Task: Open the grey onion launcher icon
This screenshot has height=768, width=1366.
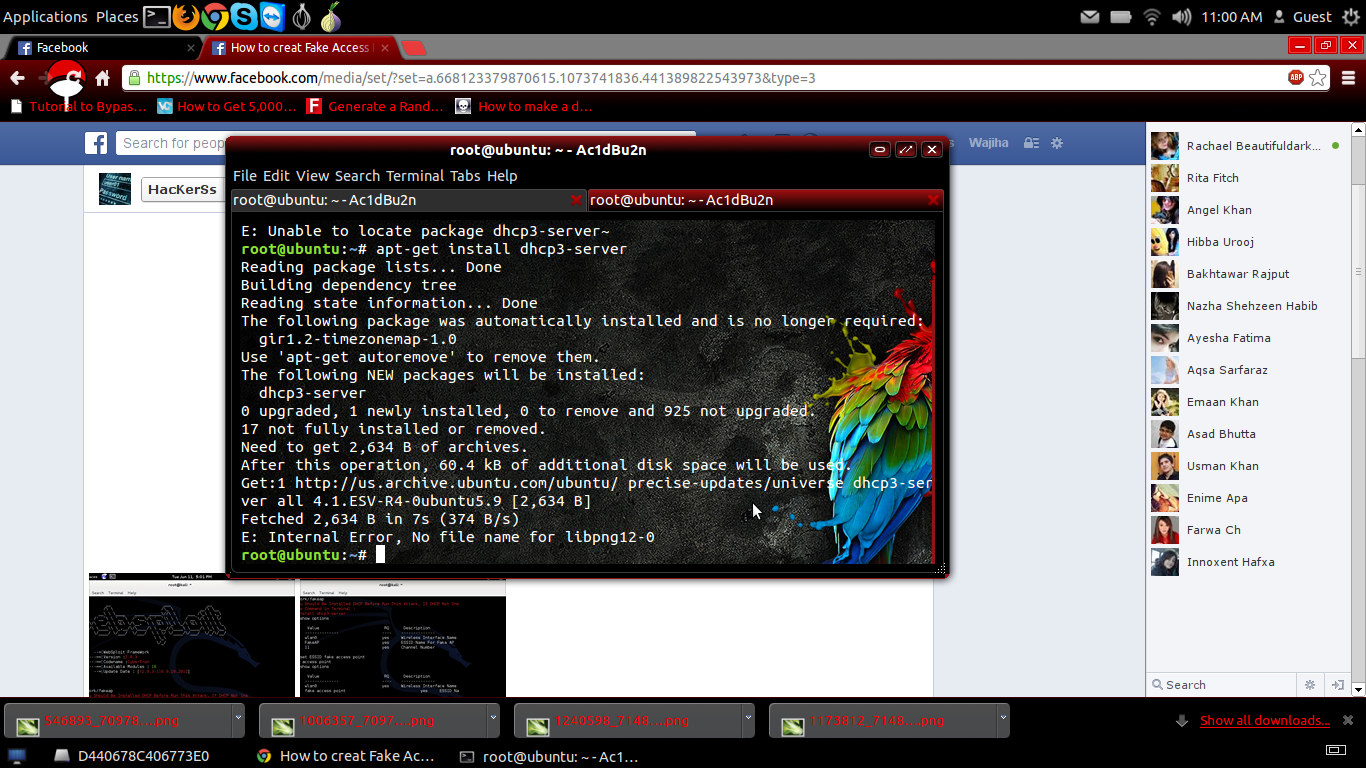Action: (x=302, y=16)
